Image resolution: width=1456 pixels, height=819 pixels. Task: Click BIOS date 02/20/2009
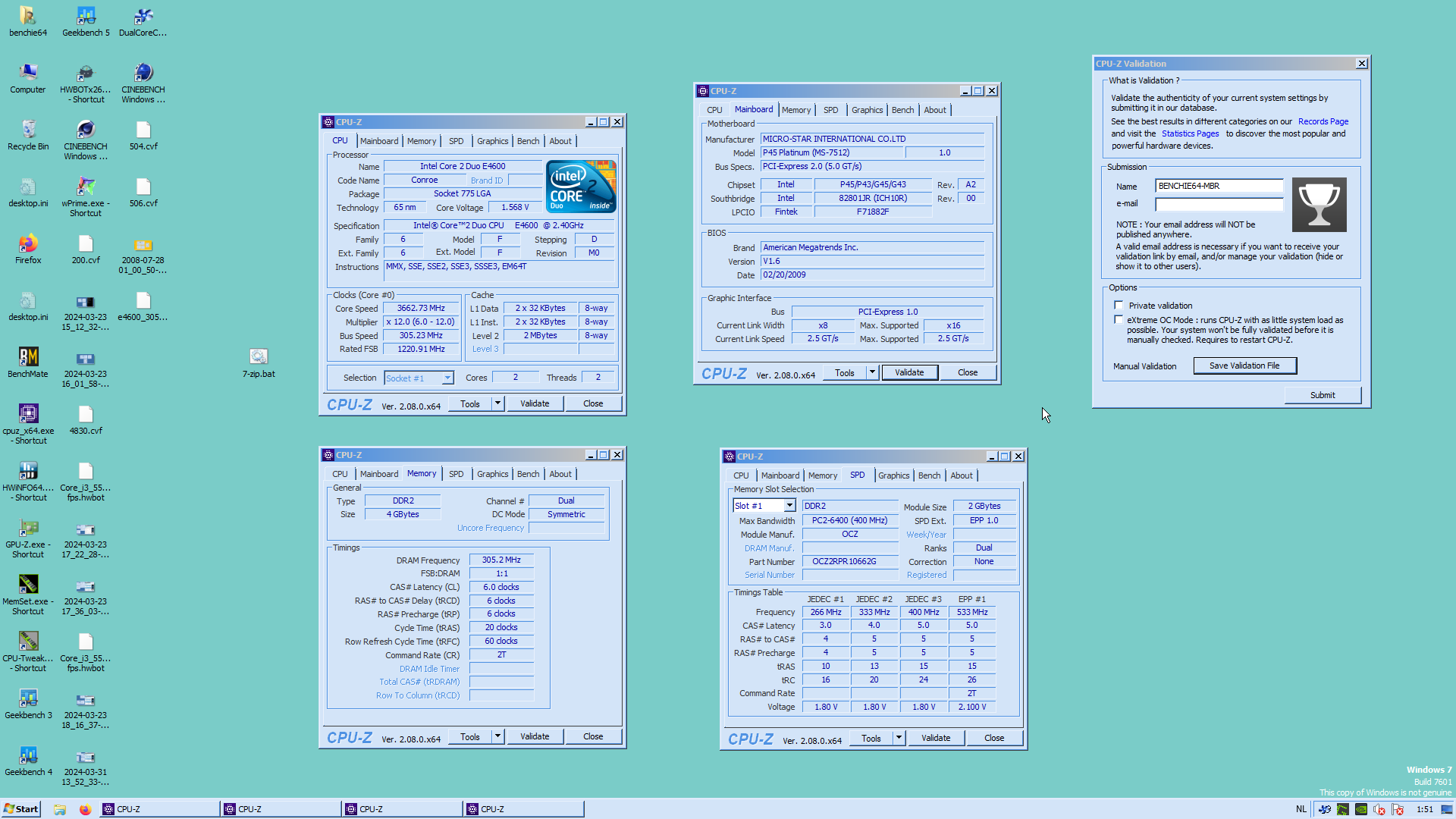tap(873, 275)
